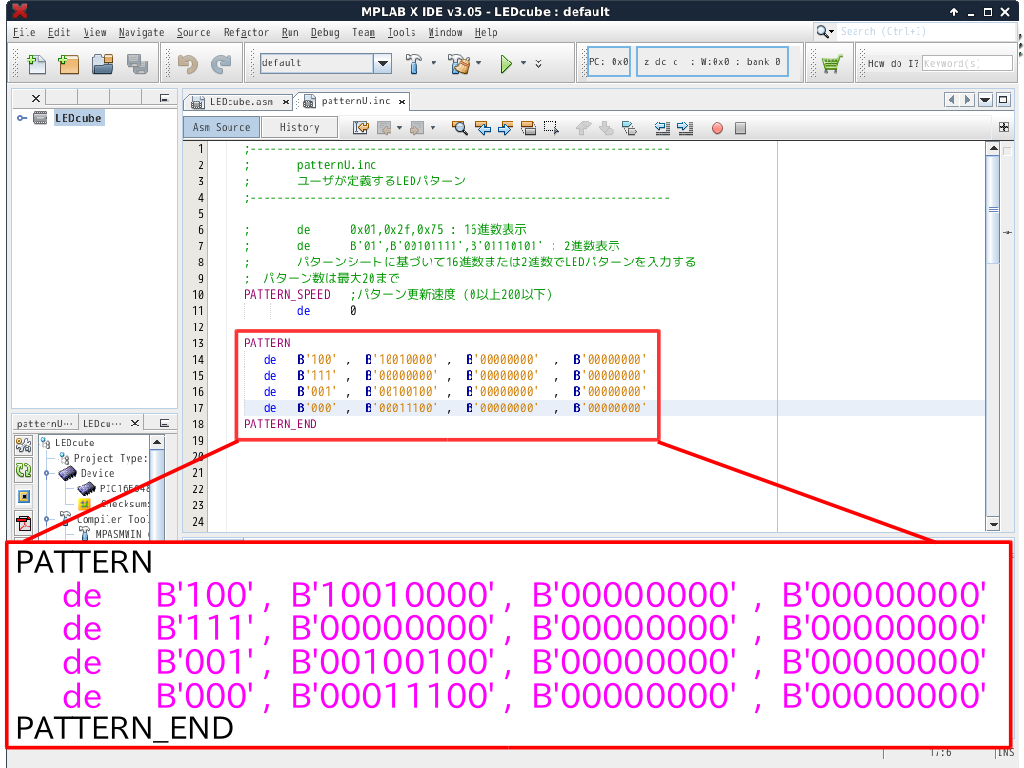1024x768 pixels.
Task: Shift the line right
Action: coord(685,128)
